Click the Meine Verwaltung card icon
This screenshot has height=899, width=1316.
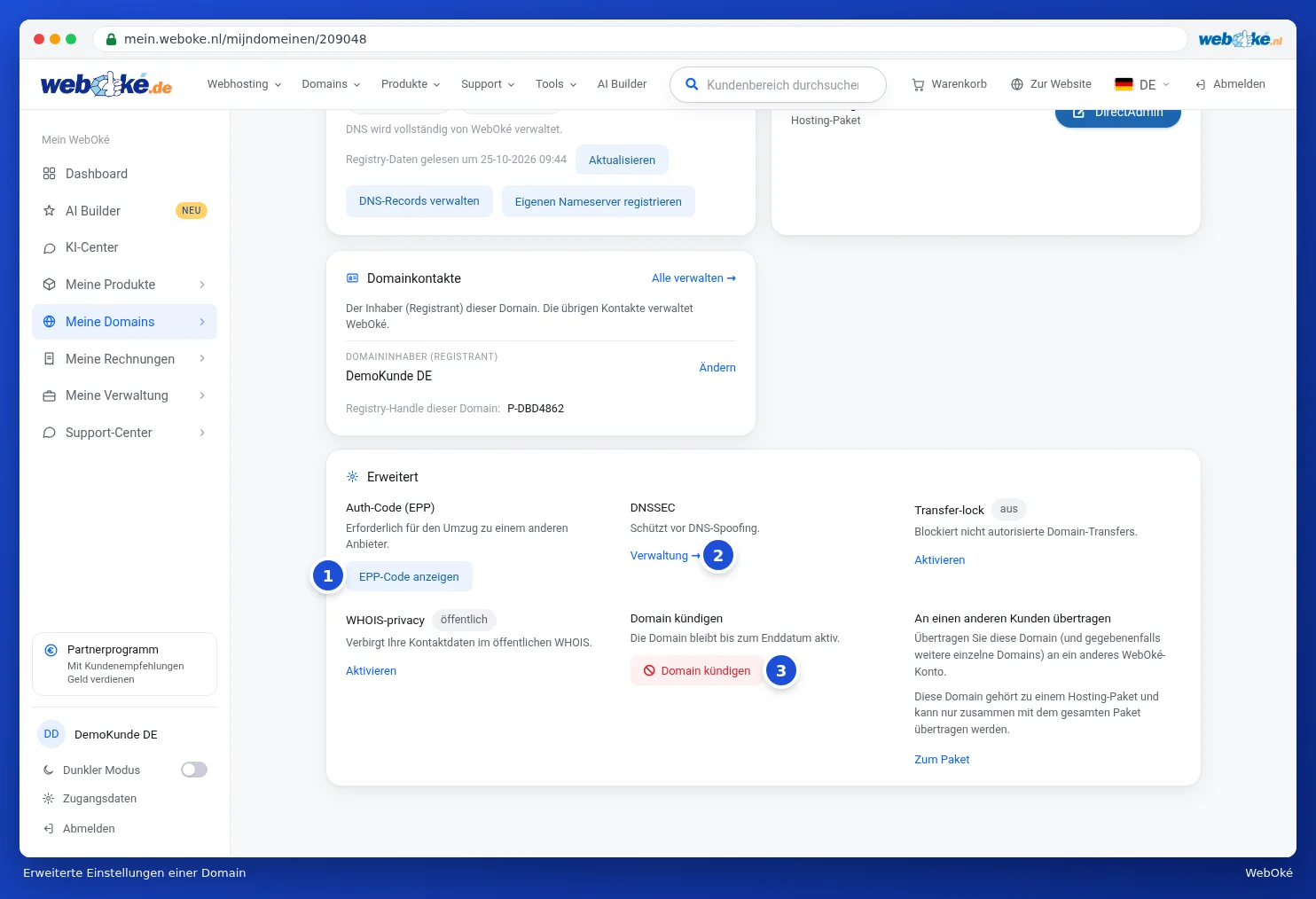tap(49, 396)
